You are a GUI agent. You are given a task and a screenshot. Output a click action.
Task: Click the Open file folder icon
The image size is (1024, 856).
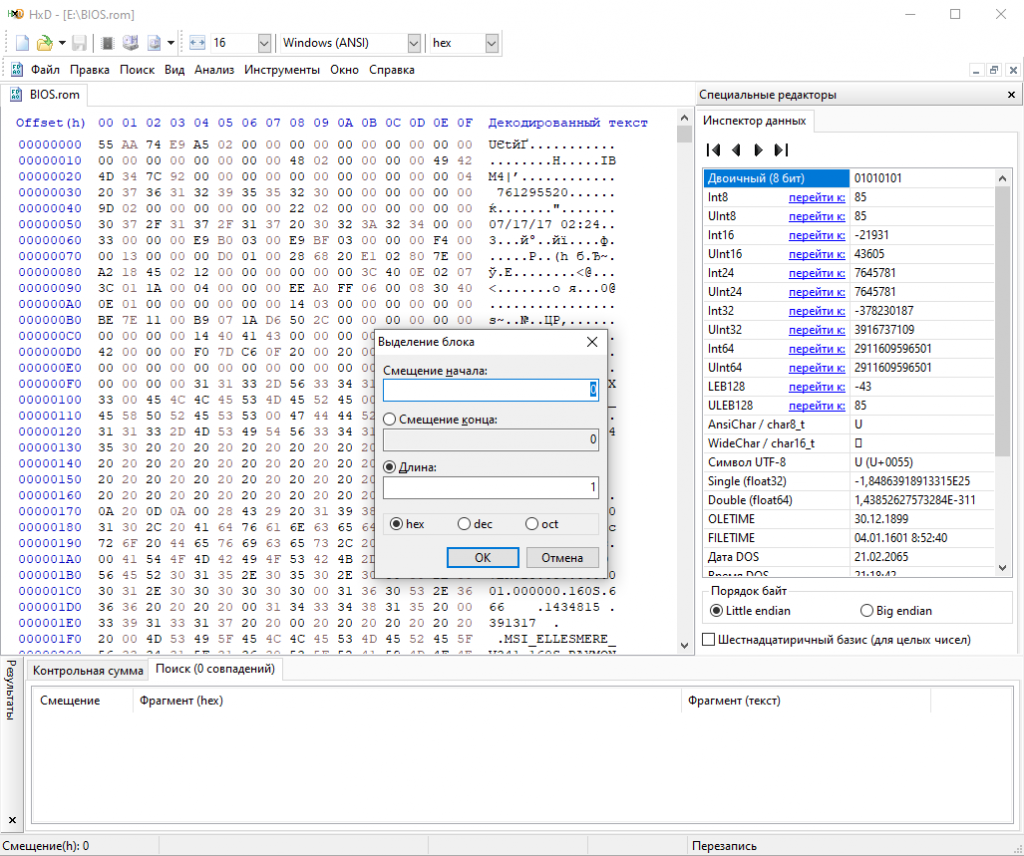pyautogui.click(x=44, y=43)
